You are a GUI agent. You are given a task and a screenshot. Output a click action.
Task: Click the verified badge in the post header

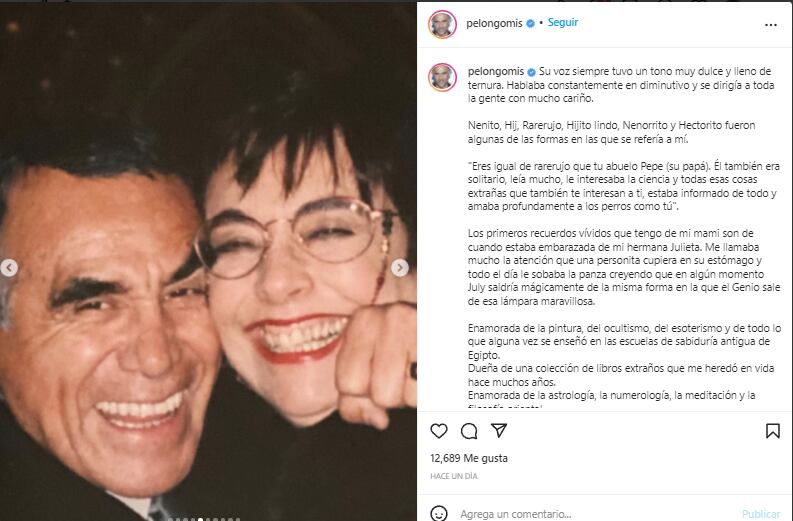531,22
